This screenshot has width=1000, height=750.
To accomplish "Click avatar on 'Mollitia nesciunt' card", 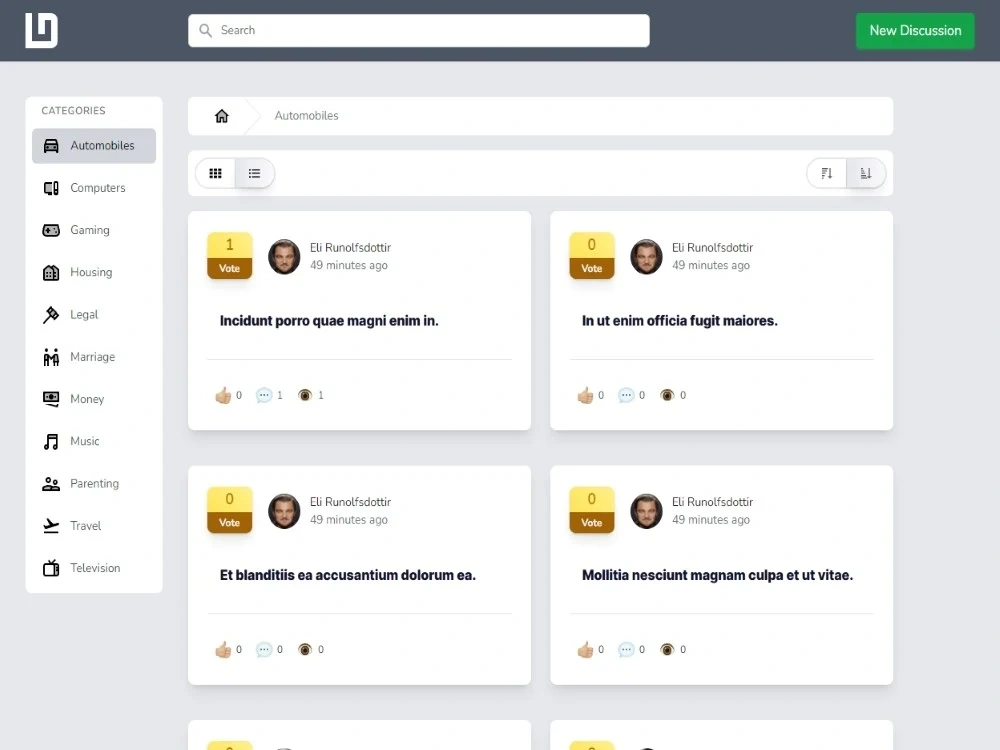I will (x=646, y=511).
